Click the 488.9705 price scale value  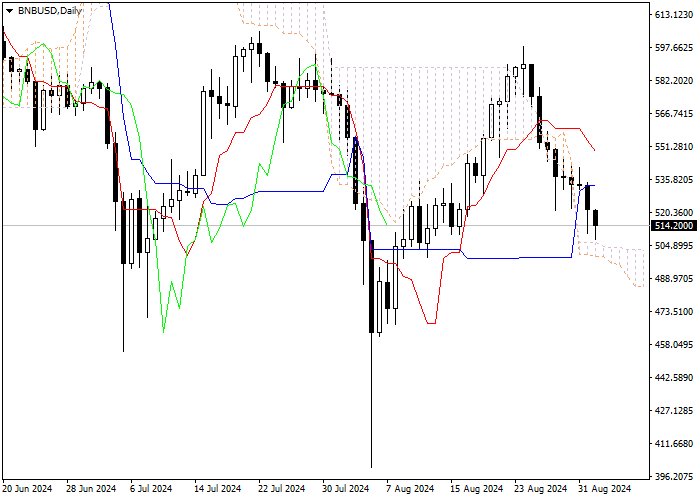[x=674, y=279]
